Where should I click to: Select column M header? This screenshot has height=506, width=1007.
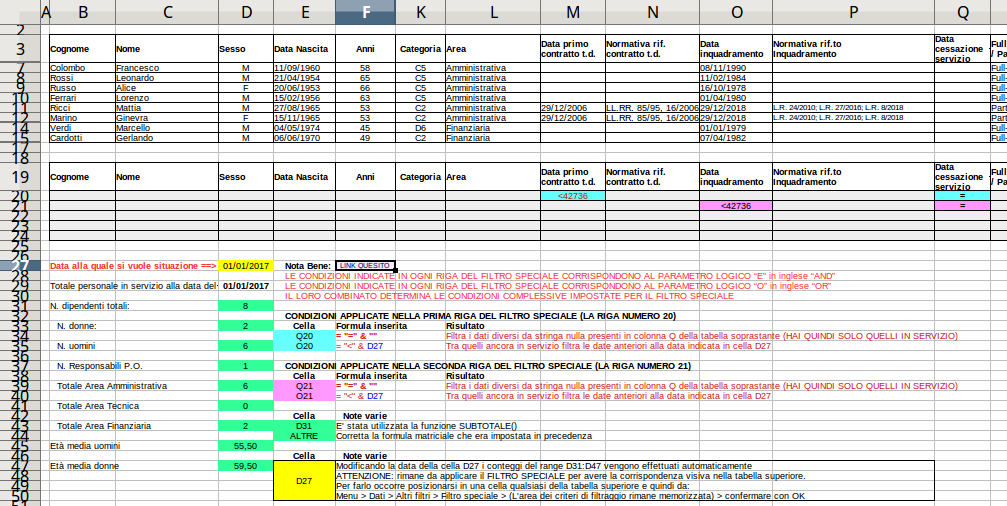571,11
